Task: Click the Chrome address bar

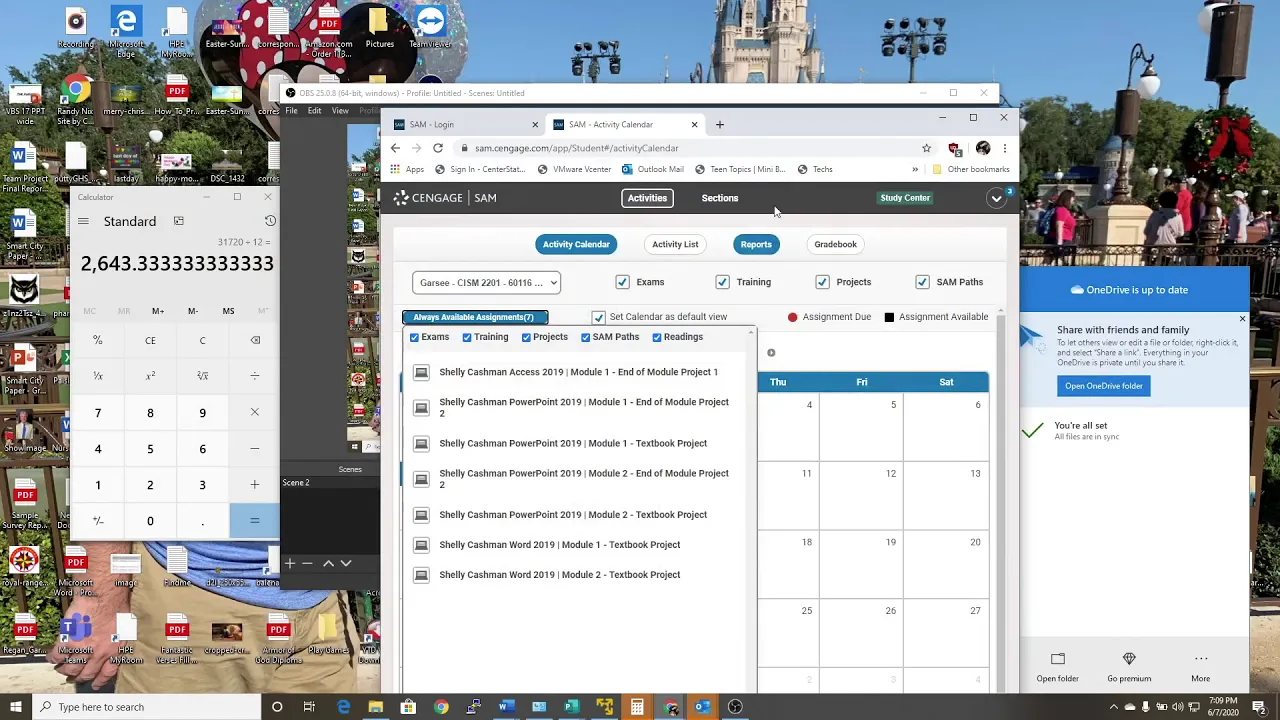Action: [x=690, y=148]
